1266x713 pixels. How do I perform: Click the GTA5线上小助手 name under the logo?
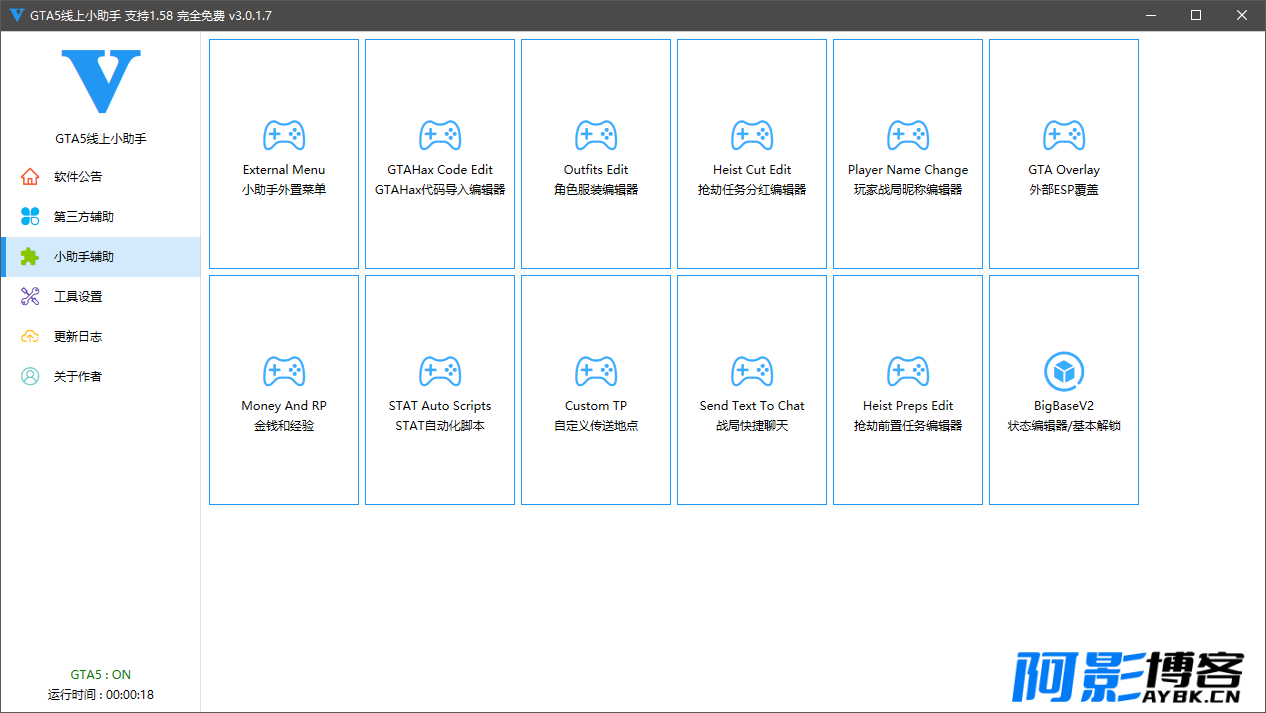[x=101, y=139]
